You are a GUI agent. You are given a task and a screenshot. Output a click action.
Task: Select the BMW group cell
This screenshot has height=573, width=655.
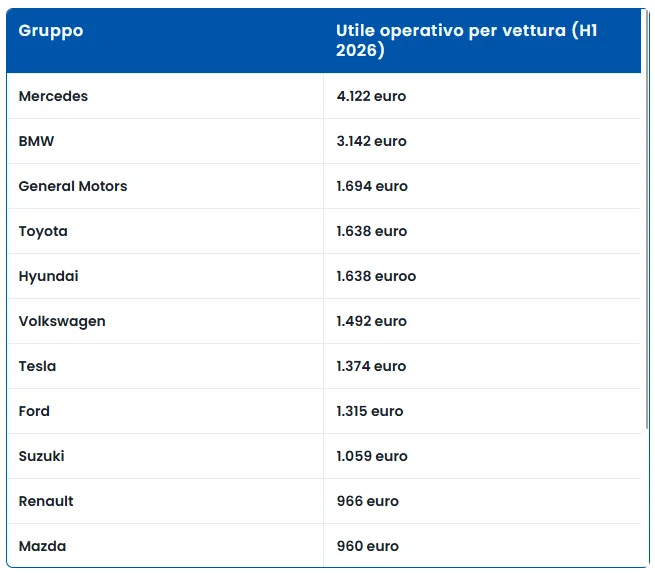point(36,141)
